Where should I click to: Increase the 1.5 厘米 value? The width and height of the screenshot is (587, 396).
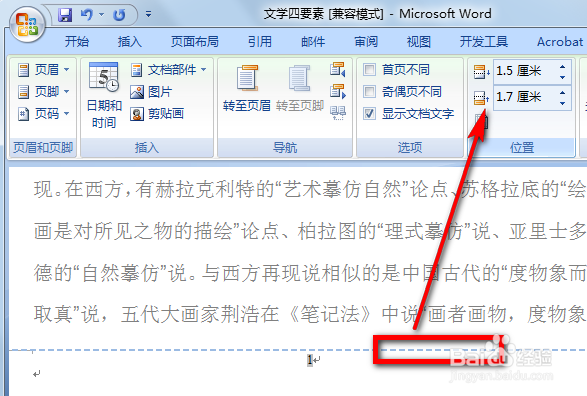tap(562, 66)
